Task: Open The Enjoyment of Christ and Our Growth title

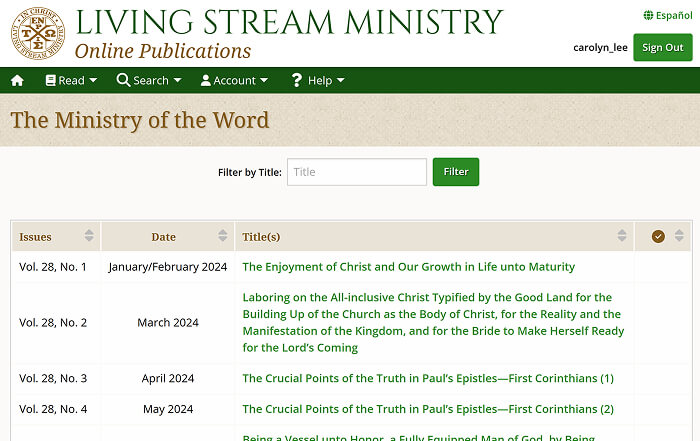Action: (408, 267)
